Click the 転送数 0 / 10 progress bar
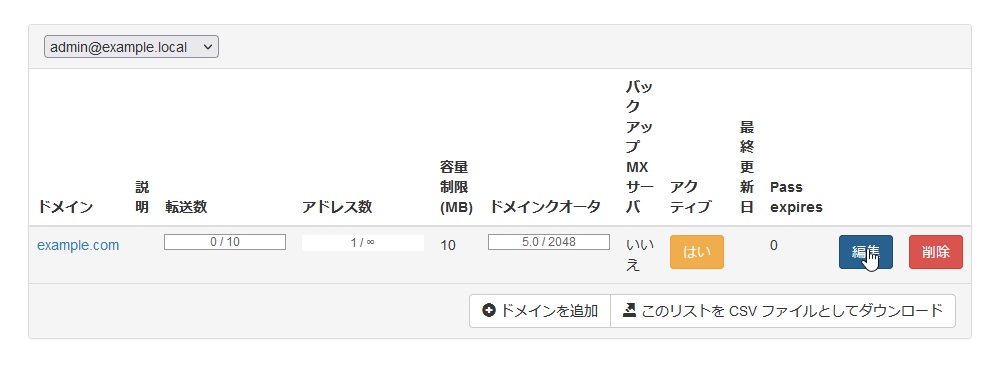 [x=225, y=242]
